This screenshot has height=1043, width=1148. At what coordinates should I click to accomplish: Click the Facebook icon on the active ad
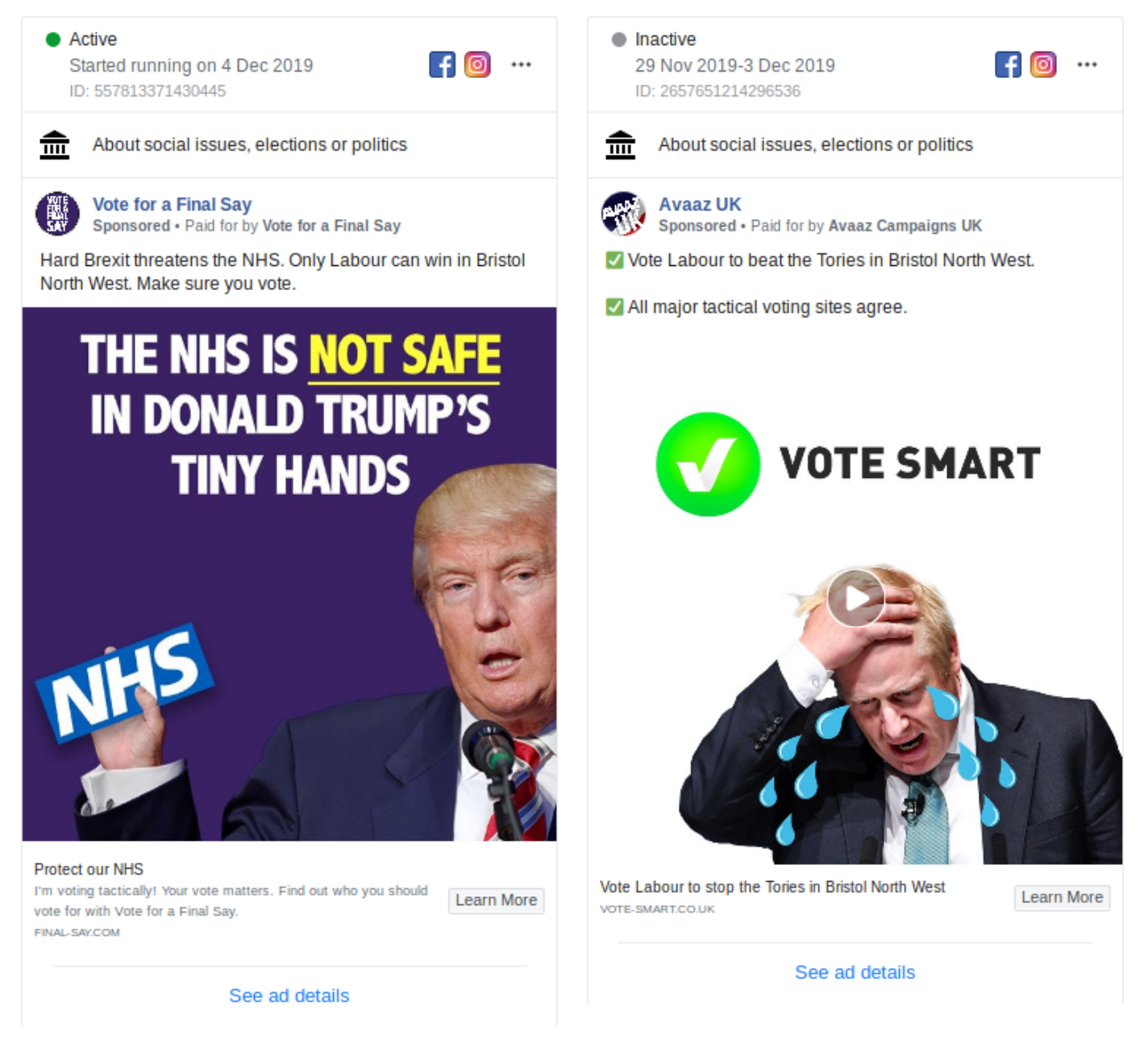click(x=442, y=64)
